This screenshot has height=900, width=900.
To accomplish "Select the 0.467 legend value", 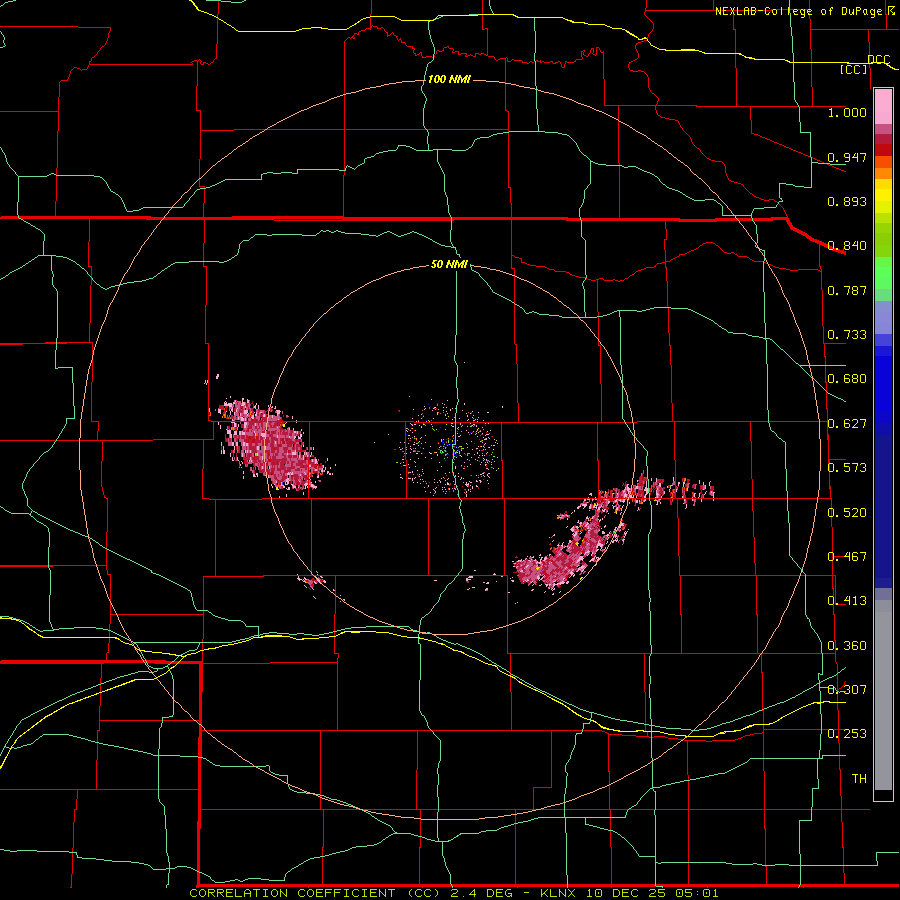I will pyautogui.click(x=847, y=557).
